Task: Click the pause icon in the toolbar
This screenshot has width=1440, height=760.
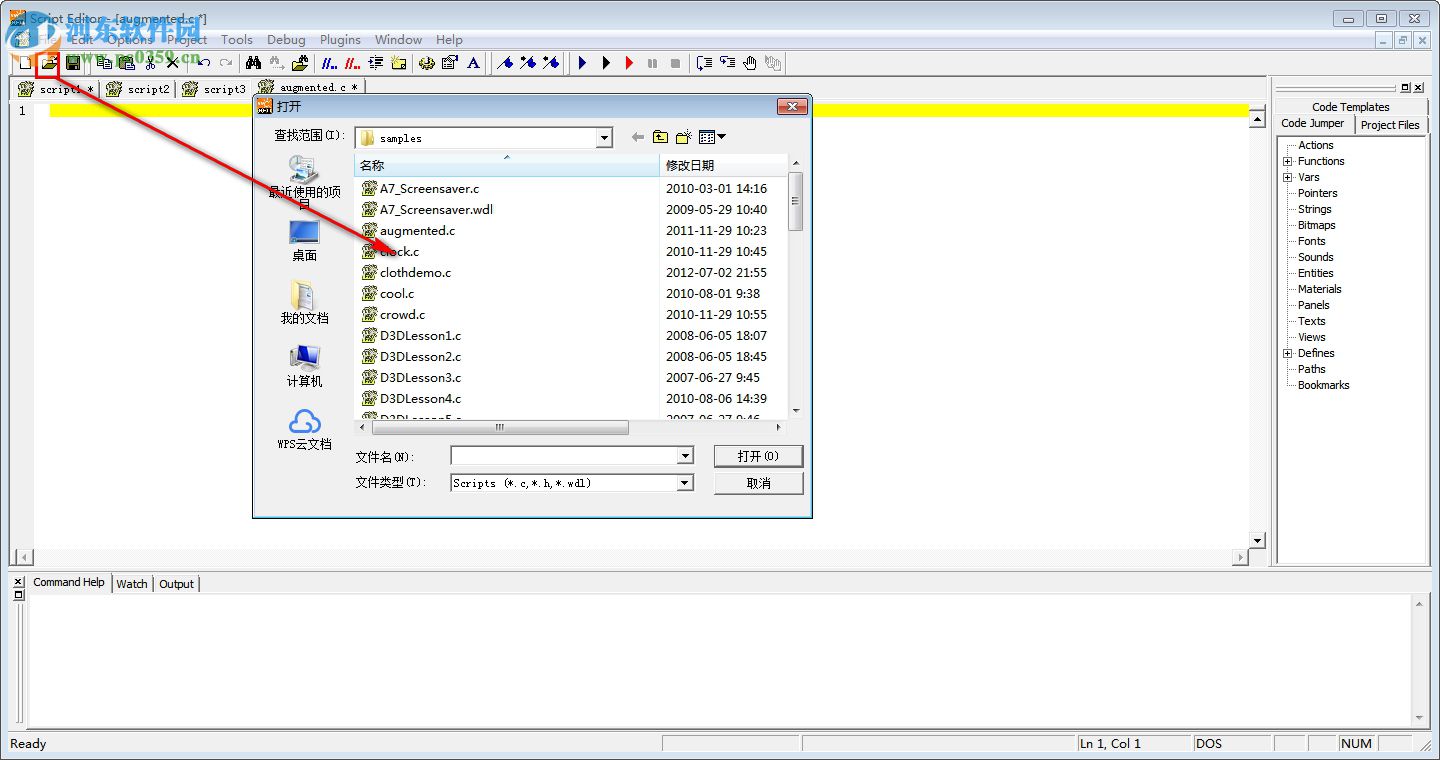Action: coord(652,63)
